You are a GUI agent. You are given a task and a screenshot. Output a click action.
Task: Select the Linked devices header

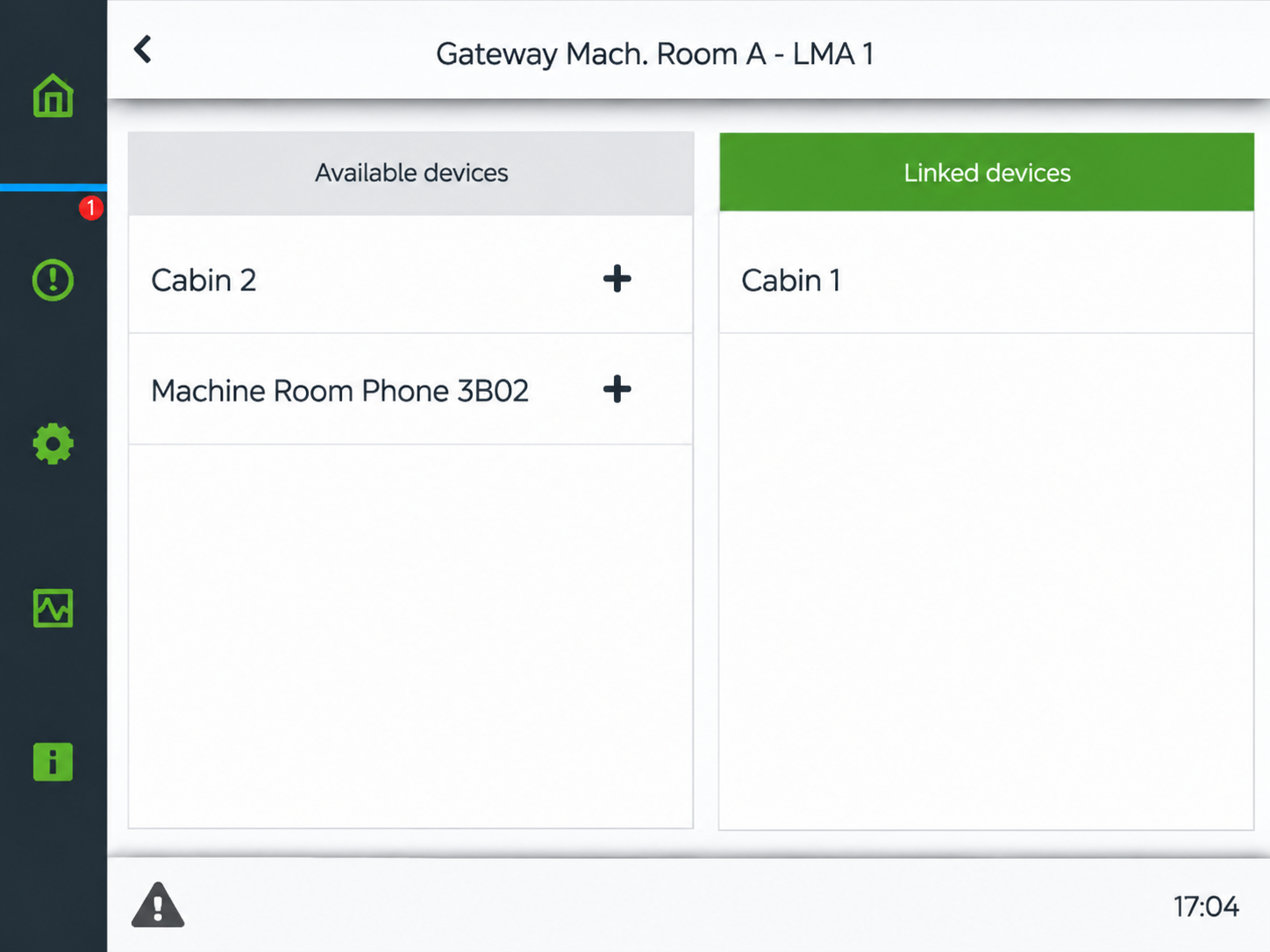987,173
